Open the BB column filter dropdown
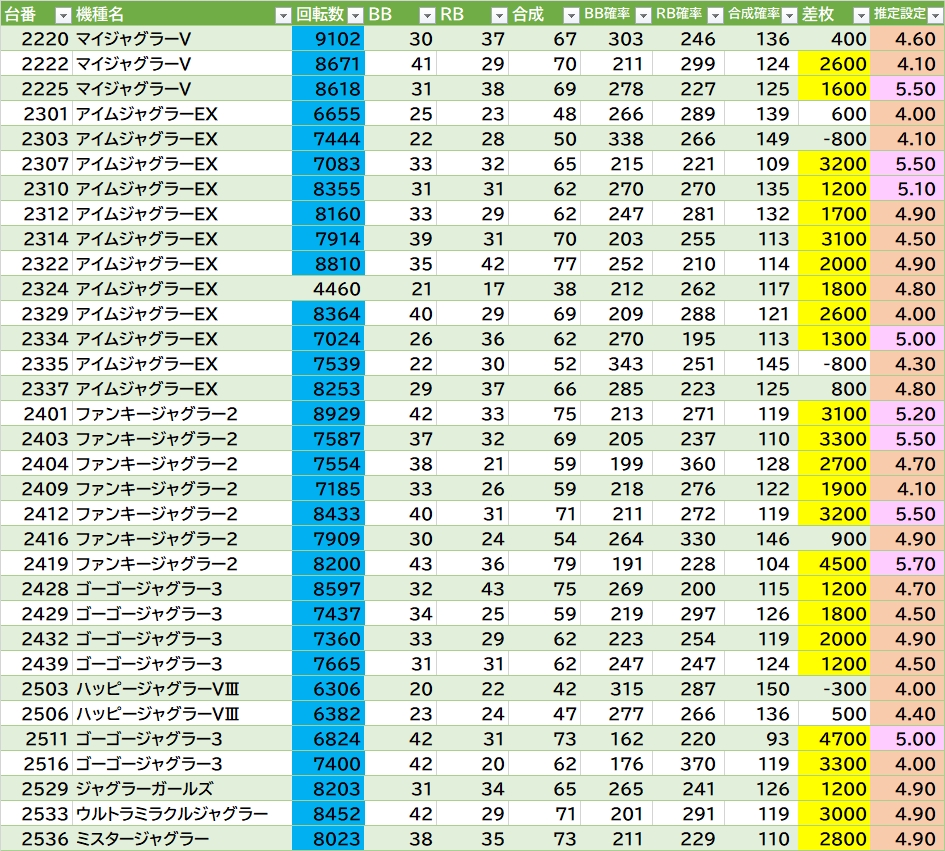 click(x=427, y=15)
